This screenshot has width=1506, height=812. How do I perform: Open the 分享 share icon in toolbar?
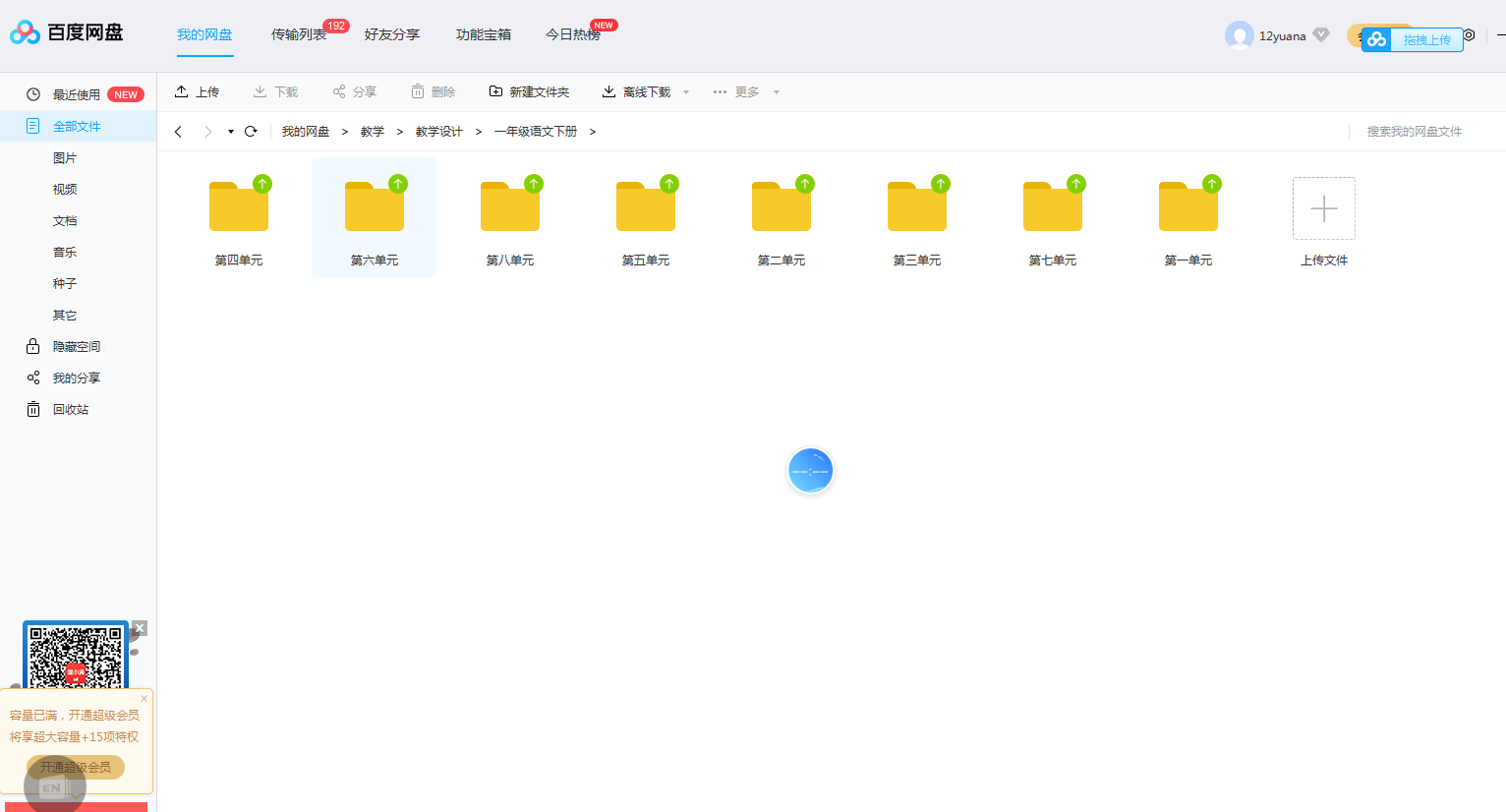pos(338,90)
